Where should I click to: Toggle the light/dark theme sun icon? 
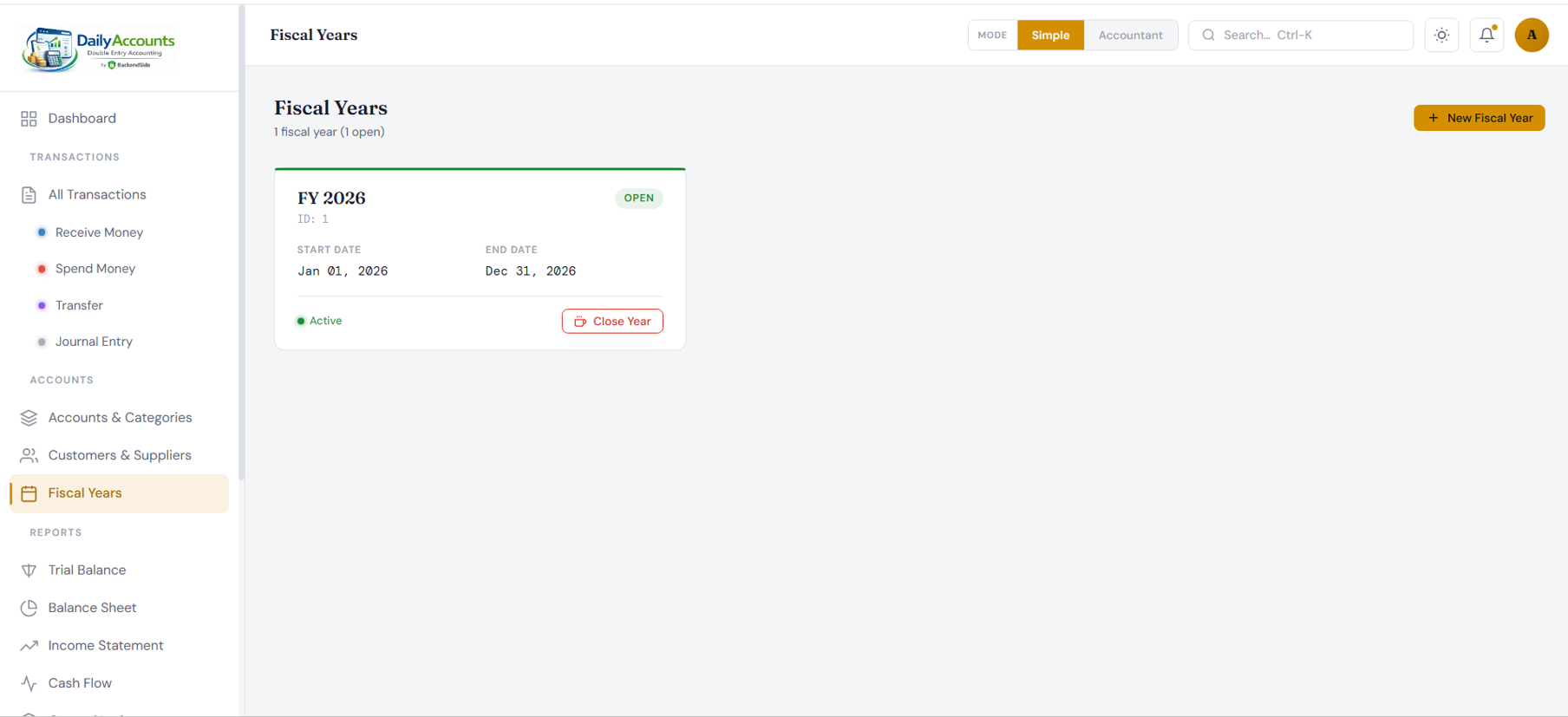pyautogui.click(x=1441, y=36)
